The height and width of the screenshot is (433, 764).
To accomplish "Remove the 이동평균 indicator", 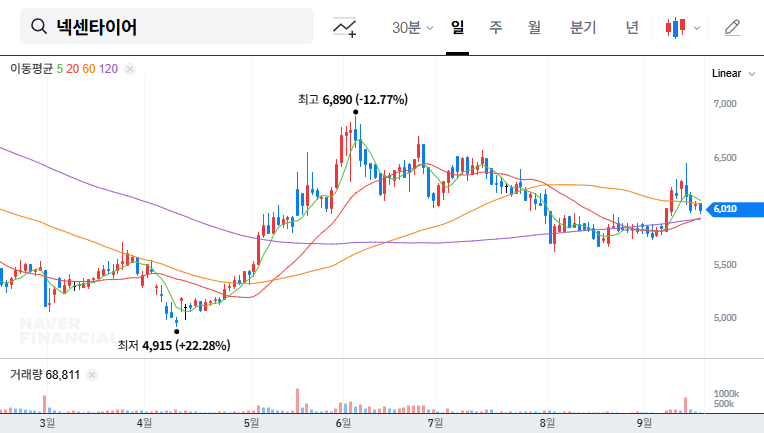I will coord(130,69).
